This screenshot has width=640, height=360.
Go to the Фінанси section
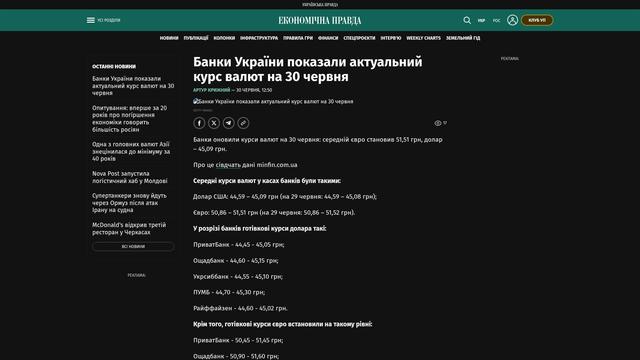[x=328, y=38]
